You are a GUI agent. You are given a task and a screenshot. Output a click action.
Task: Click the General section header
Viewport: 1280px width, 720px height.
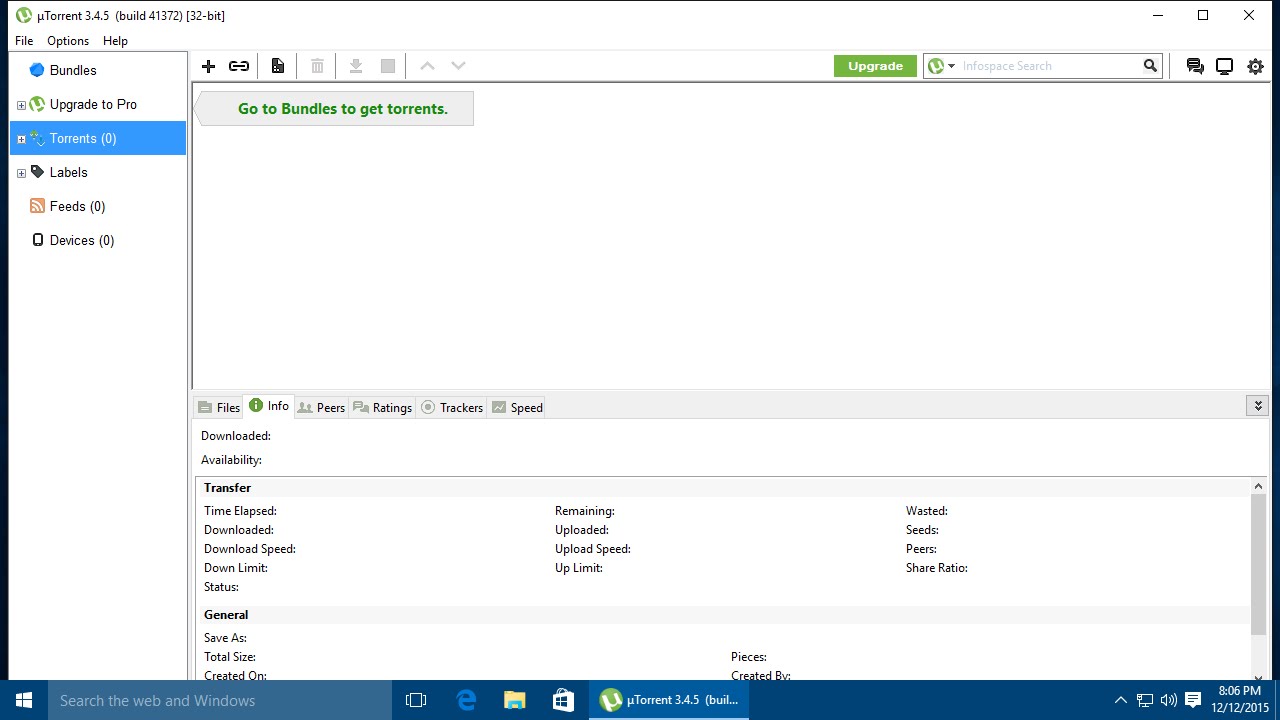click(x=226, y=615)
